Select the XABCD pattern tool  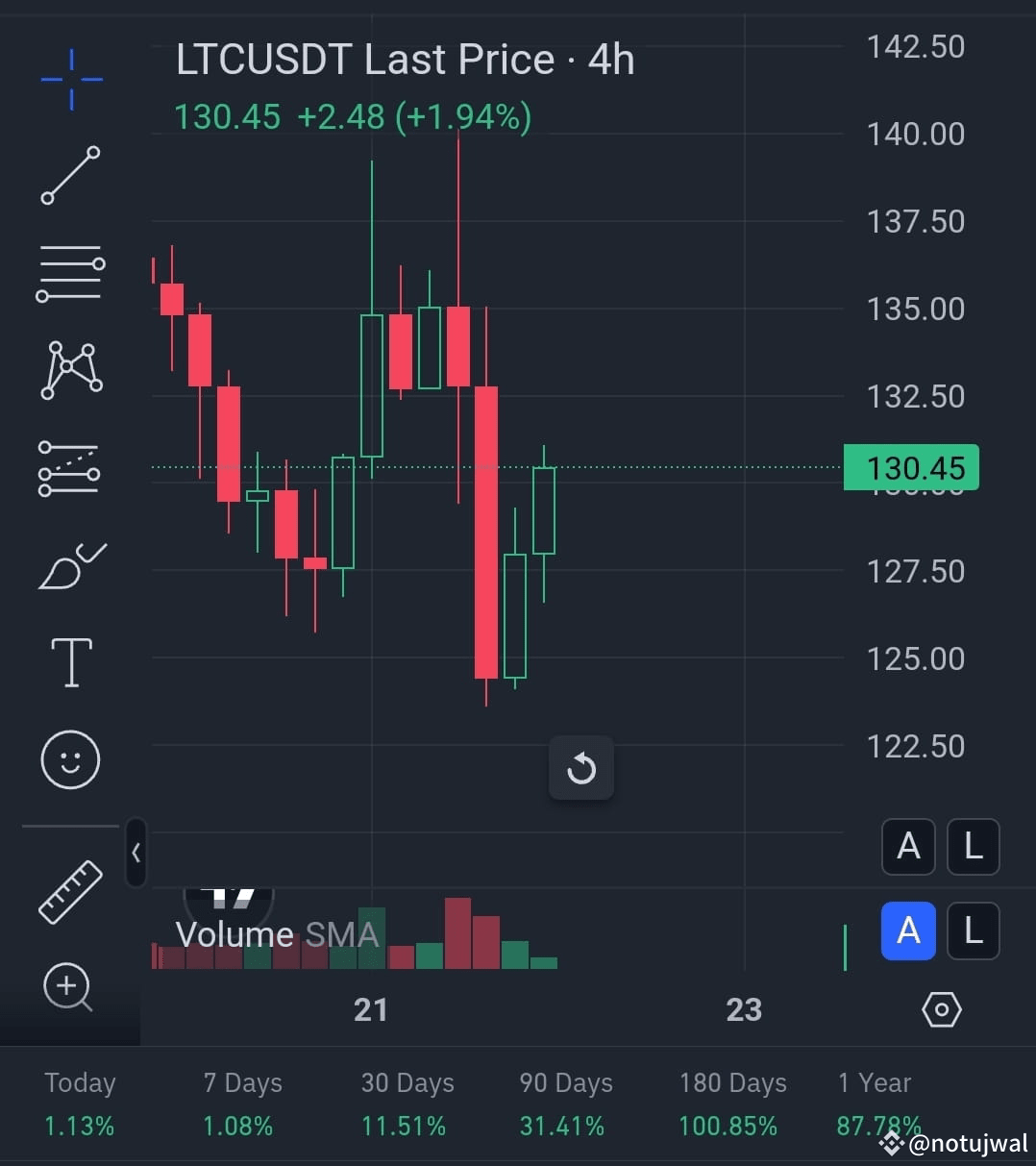70,370
